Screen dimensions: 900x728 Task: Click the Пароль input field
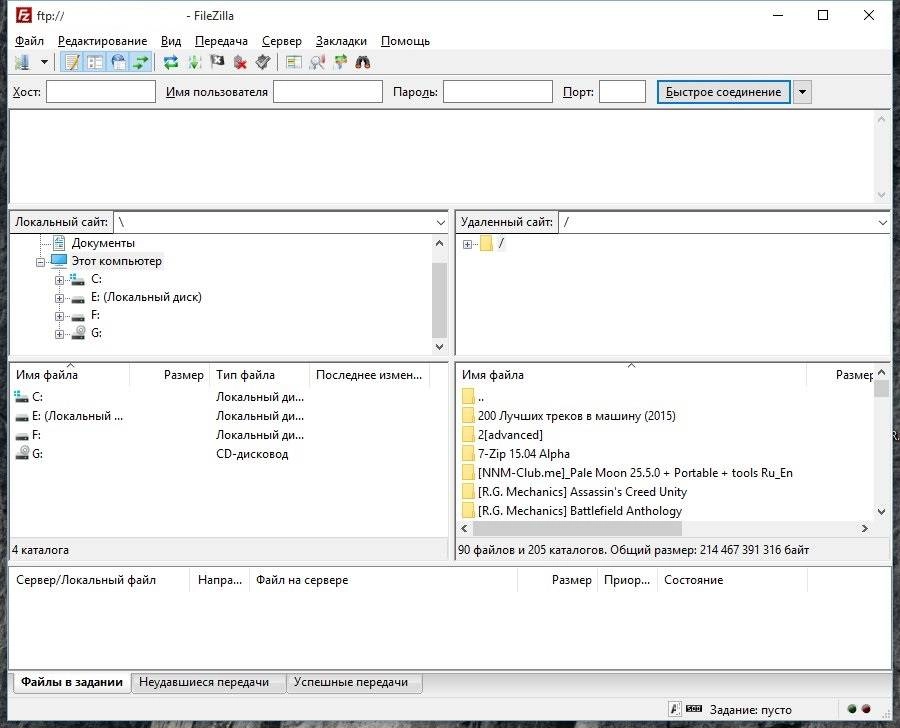pos(498,92)
